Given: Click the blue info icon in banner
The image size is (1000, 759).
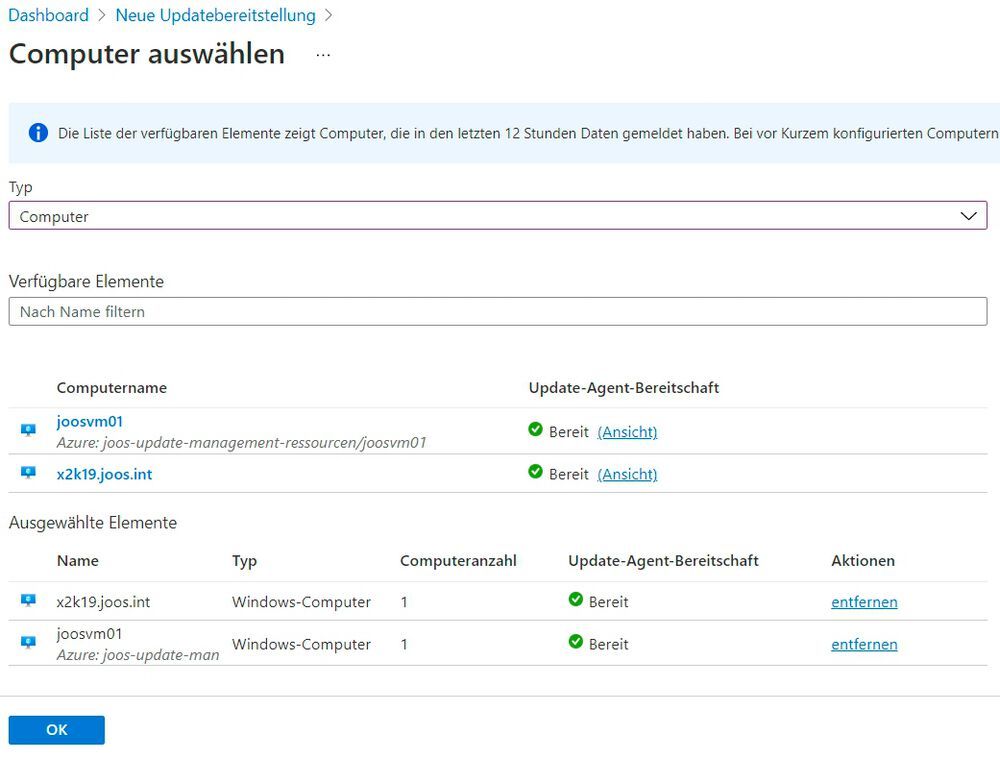Looking at the screenshot, I should coord(38,133).
